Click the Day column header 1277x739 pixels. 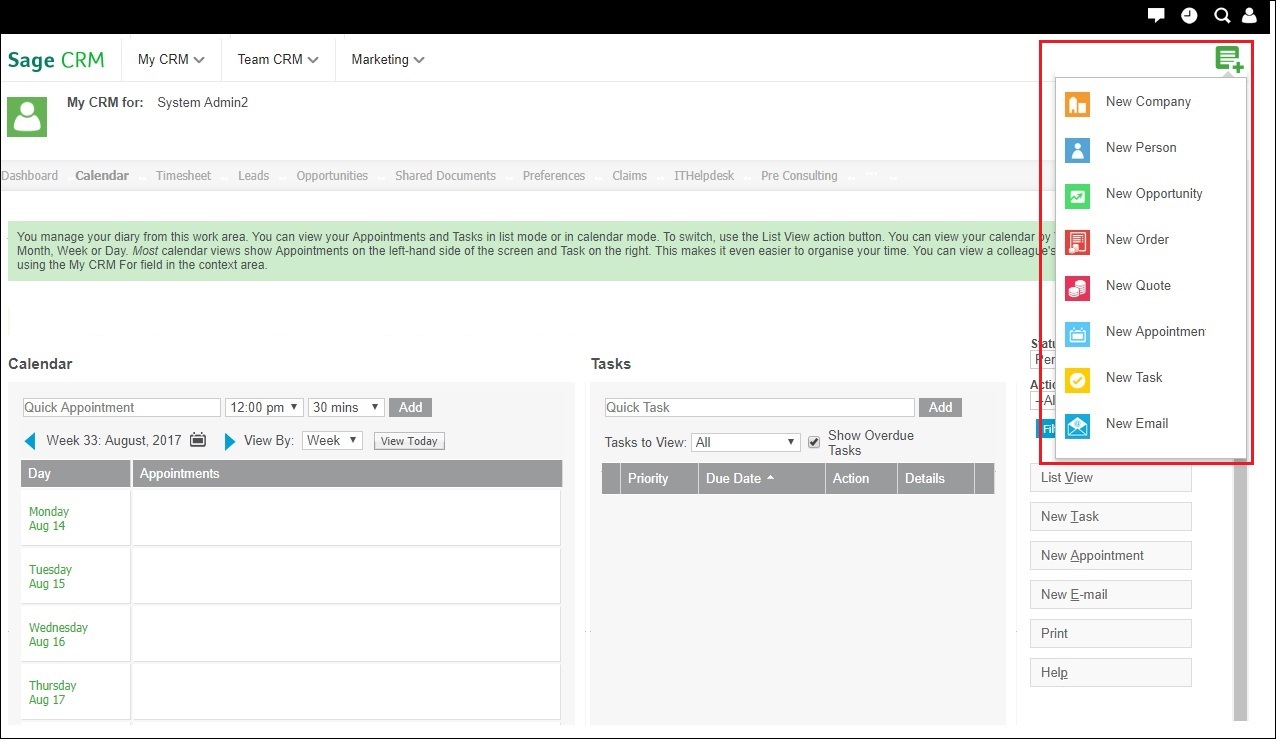76,474
